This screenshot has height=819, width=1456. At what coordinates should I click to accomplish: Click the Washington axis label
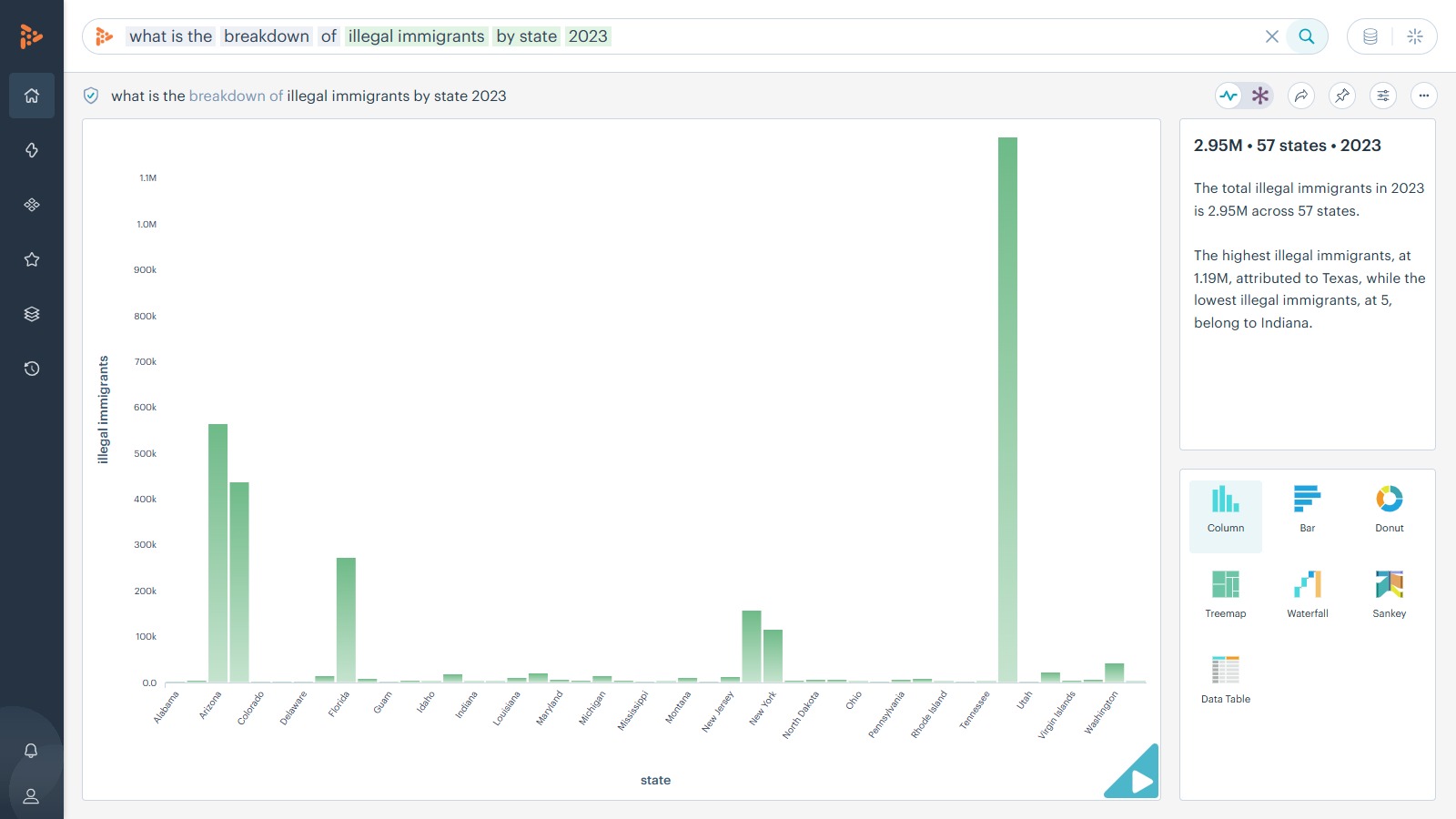[x=1101, y=713]
